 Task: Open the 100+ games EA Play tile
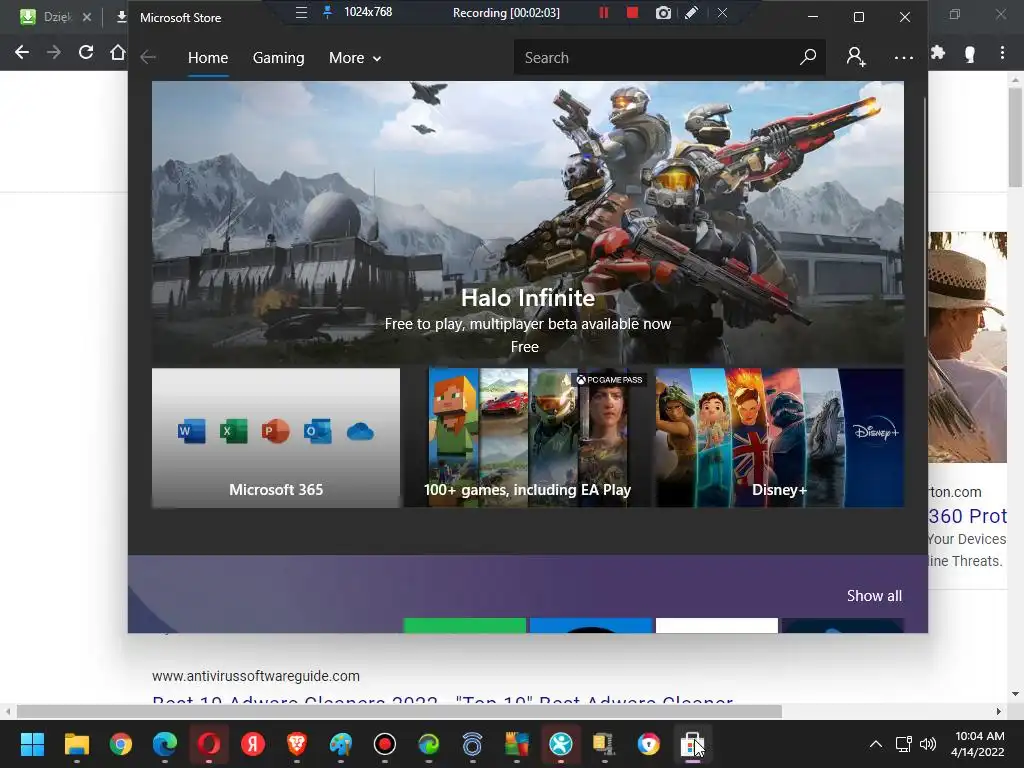pos(528,438)
